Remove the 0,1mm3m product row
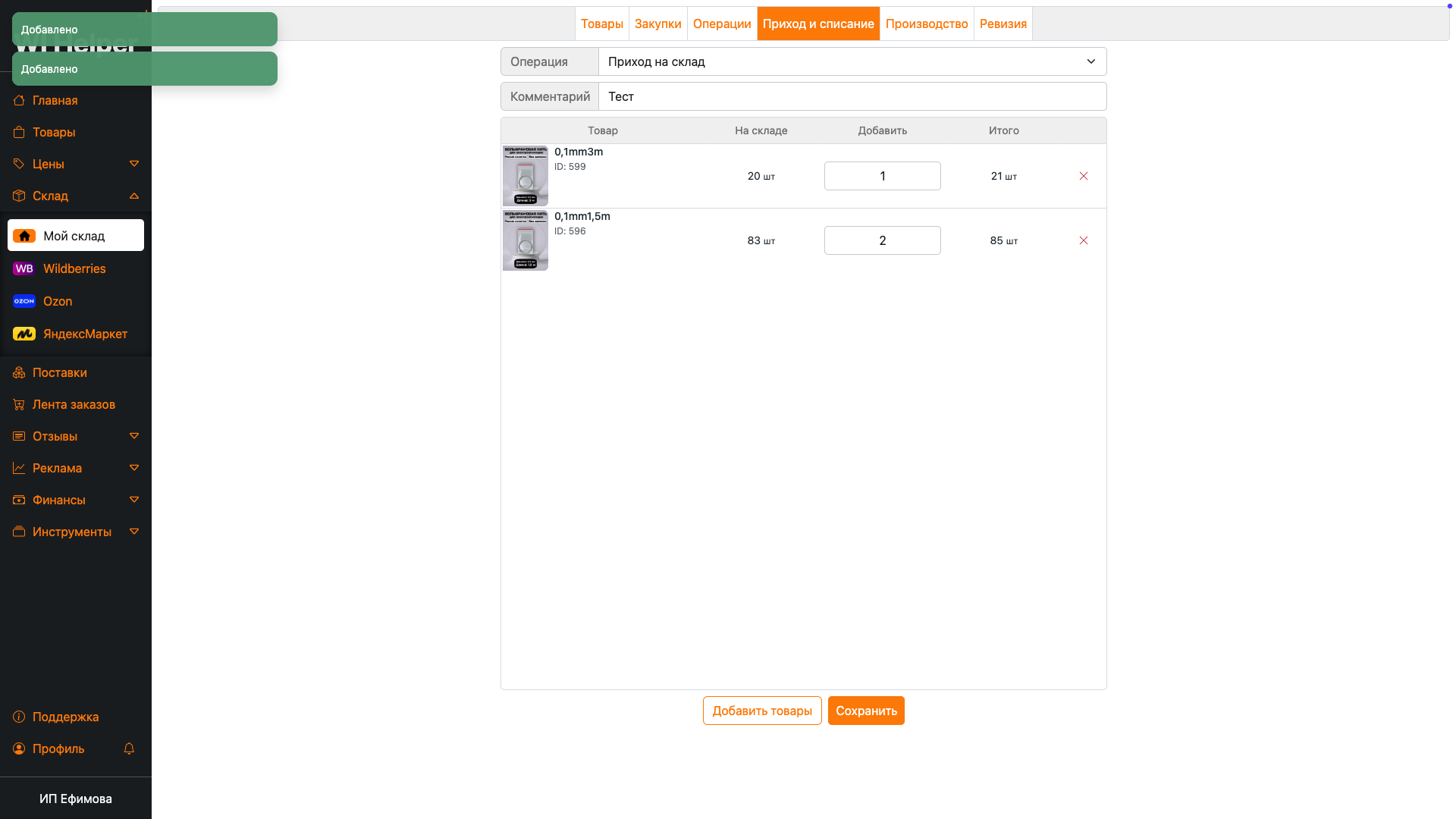The image size is (1456, 819). pyautogui.click(x=1083, y=176)
